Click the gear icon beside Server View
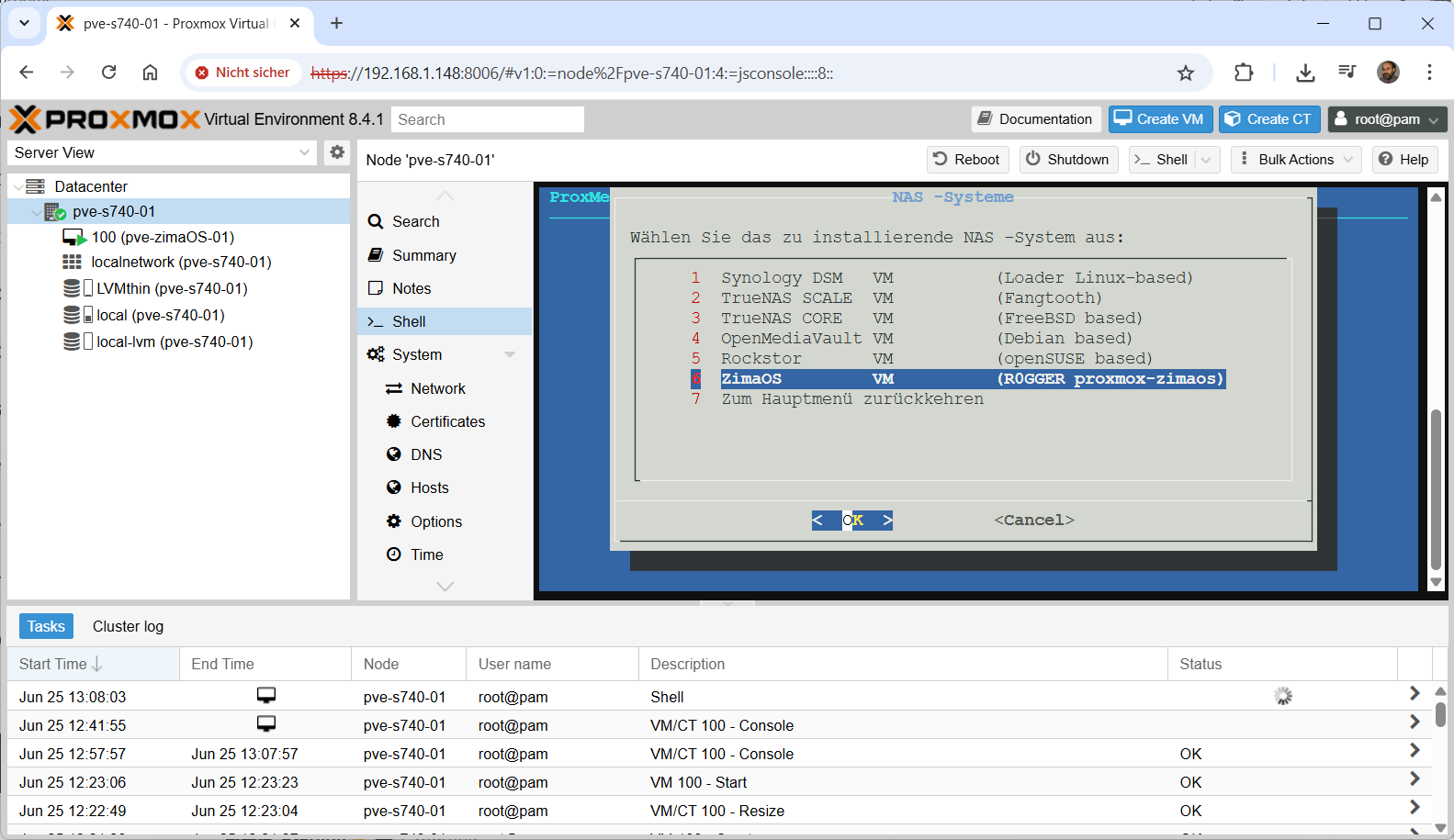Image resolution: width=1454 pixels, height=840 pixels. tap(337, 152)
